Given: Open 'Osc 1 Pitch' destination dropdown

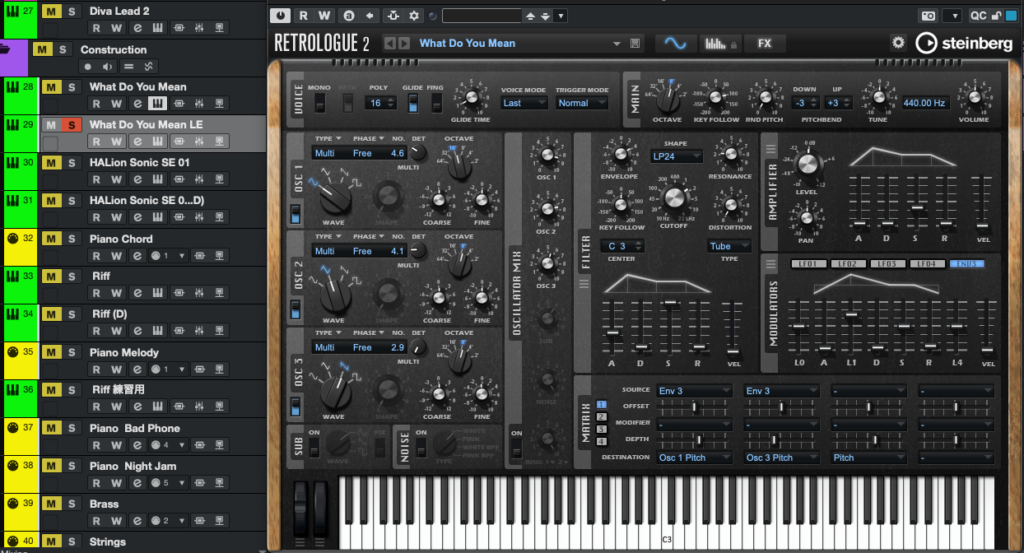Looking at the screenshot, I should click(694, 458).
